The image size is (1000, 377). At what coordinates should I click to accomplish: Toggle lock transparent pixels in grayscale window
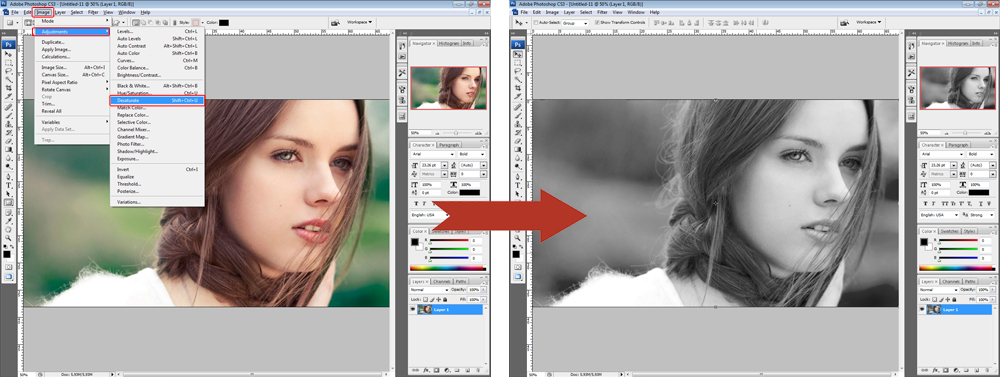934,300
